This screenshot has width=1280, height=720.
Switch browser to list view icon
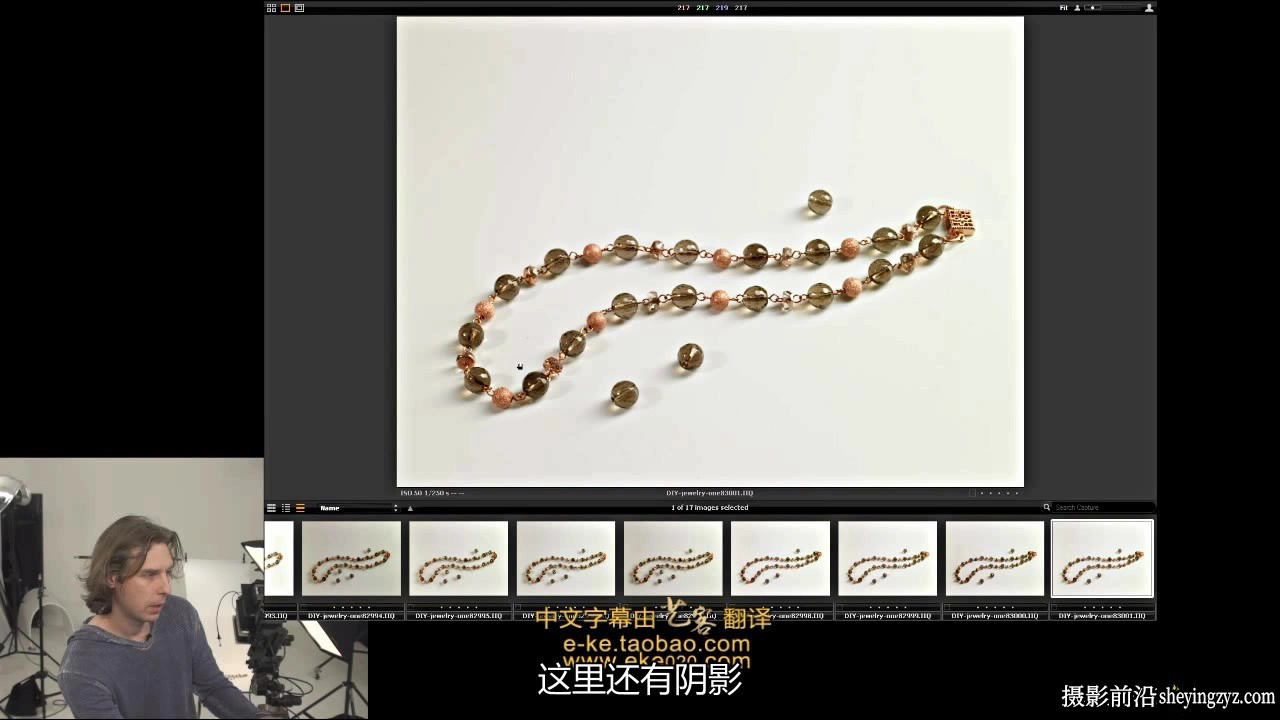pyautogui.click(x=285, y=508)
